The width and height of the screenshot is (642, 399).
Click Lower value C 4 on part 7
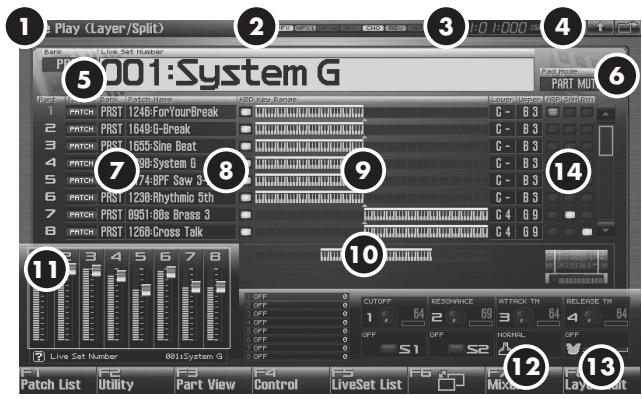(503, 215)
